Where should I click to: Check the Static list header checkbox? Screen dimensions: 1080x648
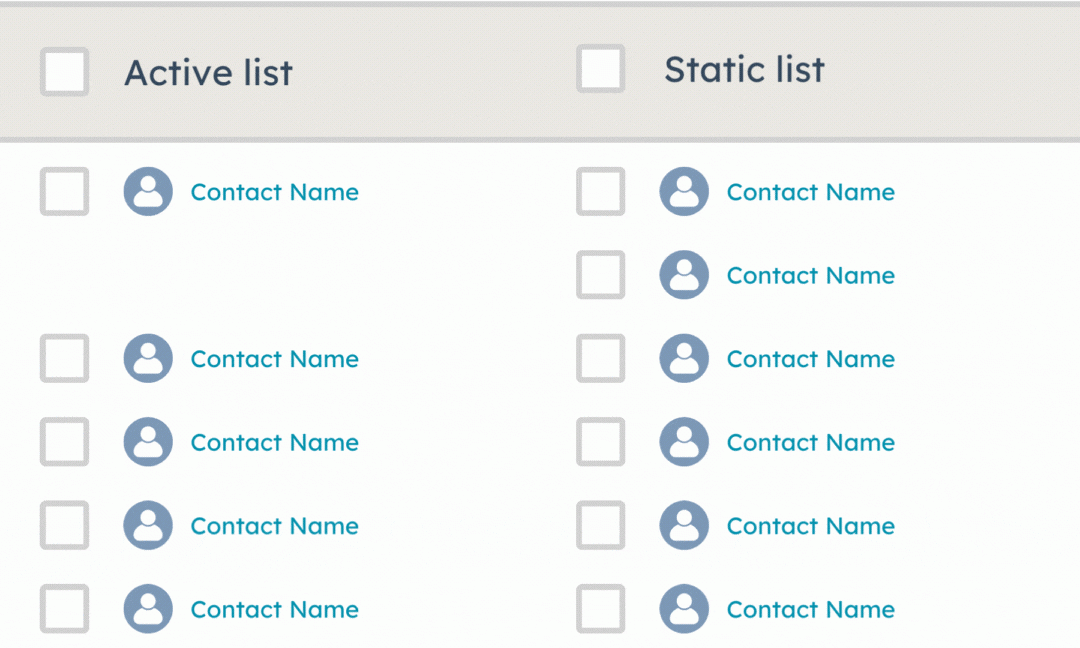click(601, 69)
